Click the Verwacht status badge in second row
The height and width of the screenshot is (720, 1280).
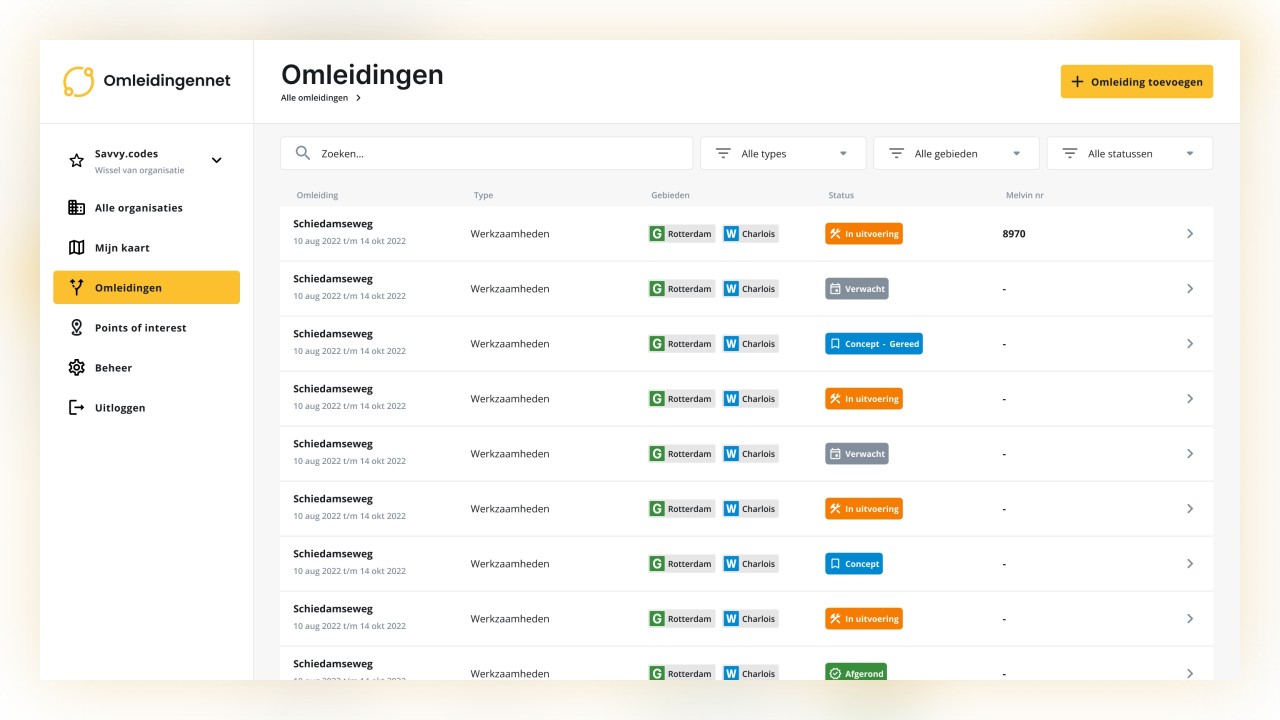[x=857, y=289]
